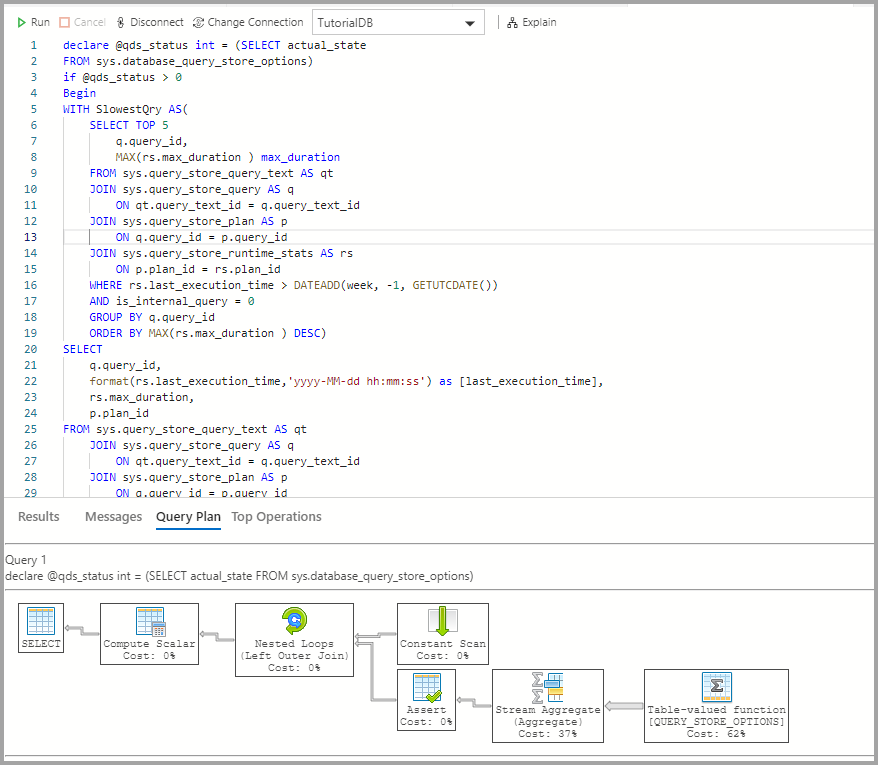878x765 pixels.
Task: Click the Cancel query control
Action: click(x=82, y=21)
